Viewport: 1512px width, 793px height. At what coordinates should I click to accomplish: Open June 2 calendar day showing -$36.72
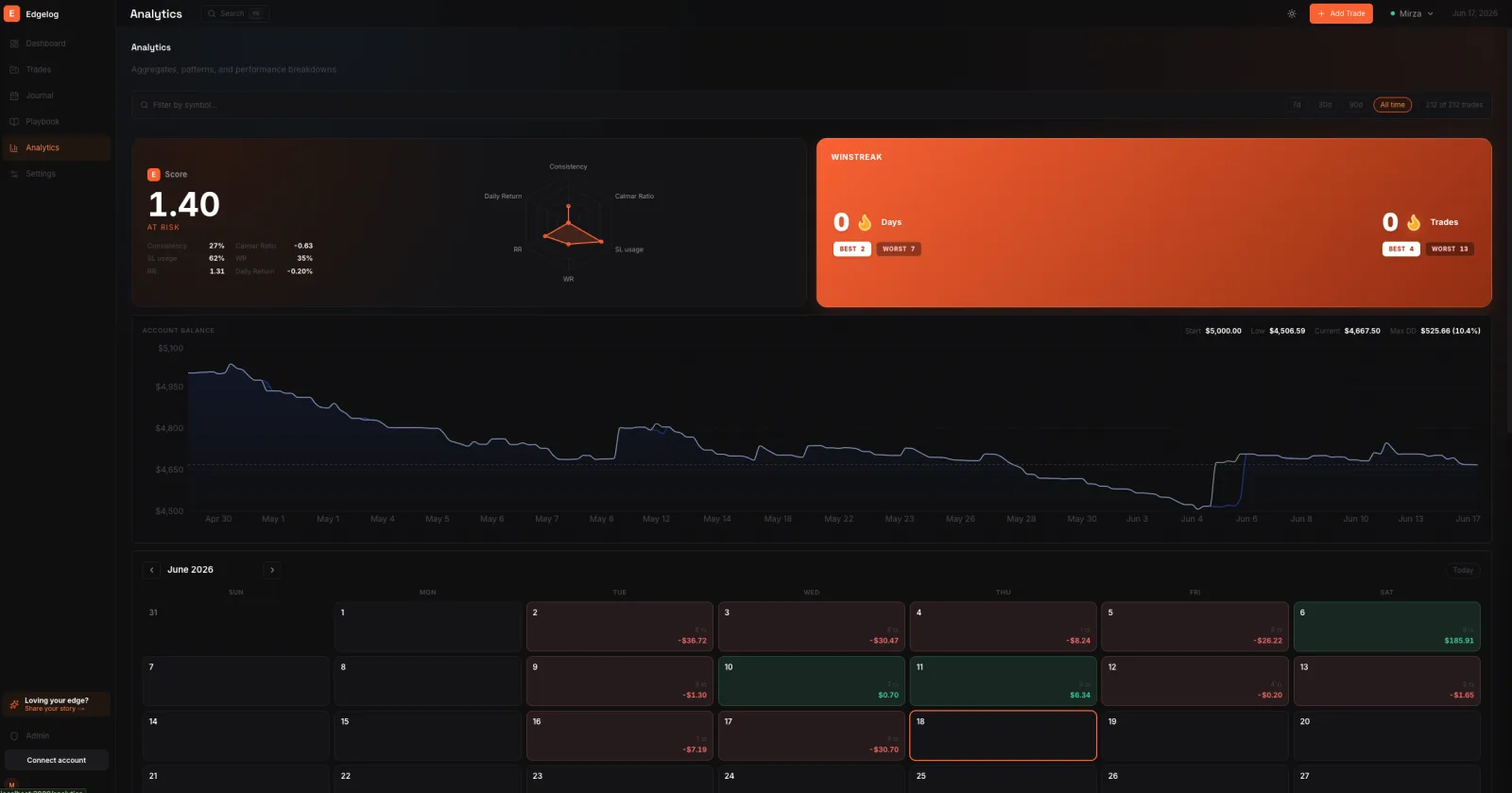[620, 627]
